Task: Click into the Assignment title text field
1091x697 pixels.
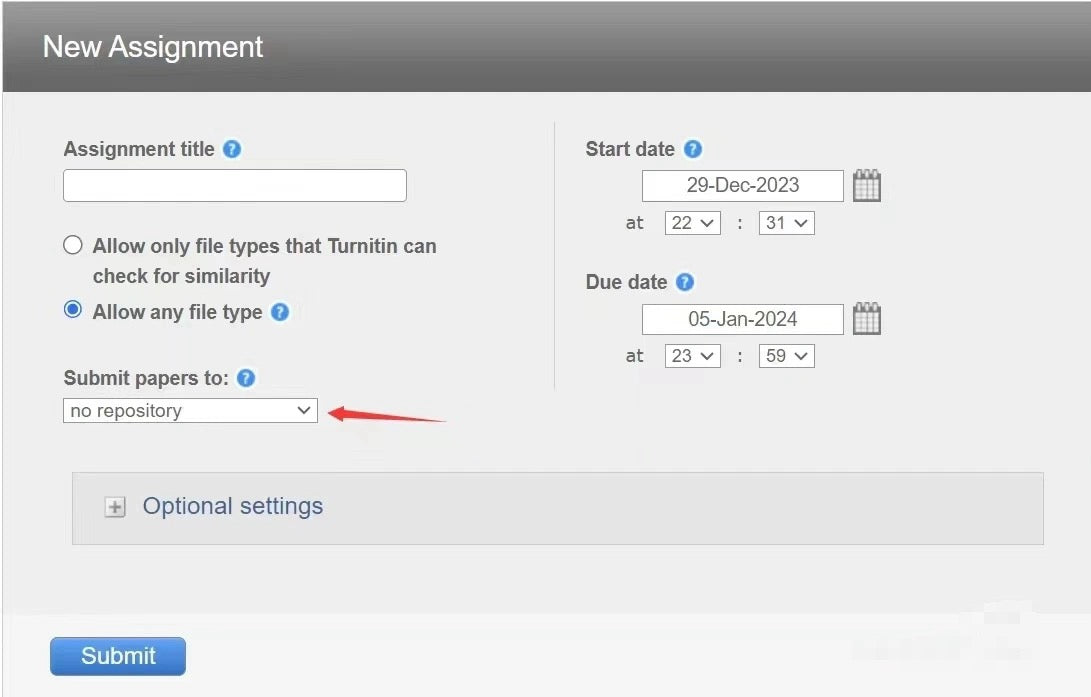Action: click(235, 186)
